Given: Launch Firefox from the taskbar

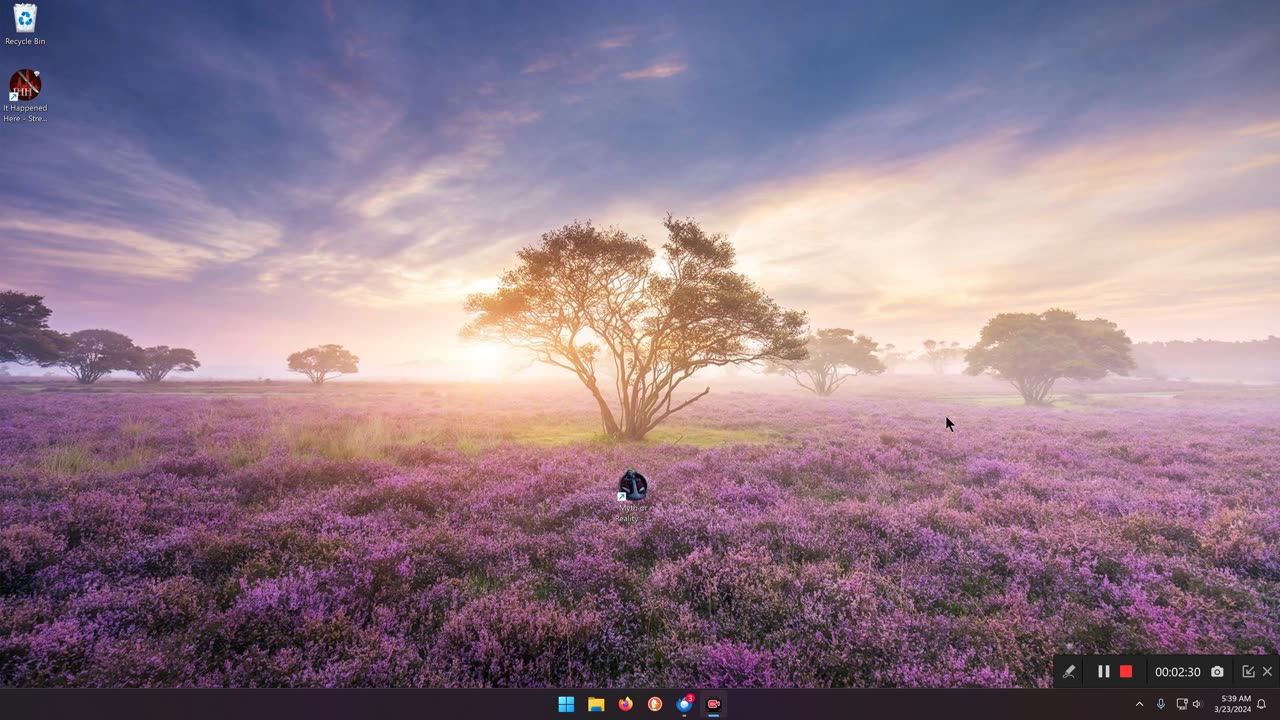Looking at the screenshot, I should tap(625, 704).
